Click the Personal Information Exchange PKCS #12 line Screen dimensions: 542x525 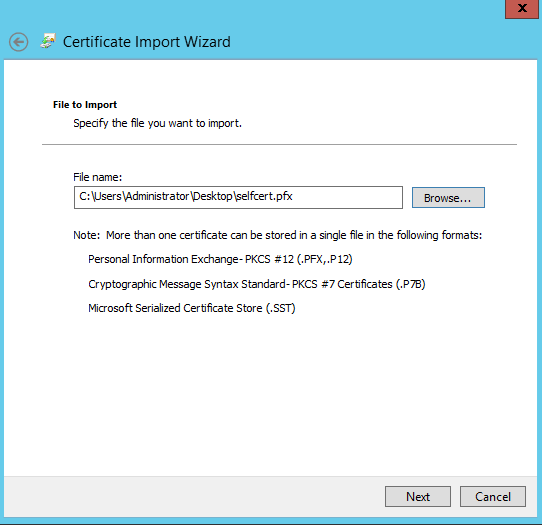pyautogui.click(x=220, y=259)
